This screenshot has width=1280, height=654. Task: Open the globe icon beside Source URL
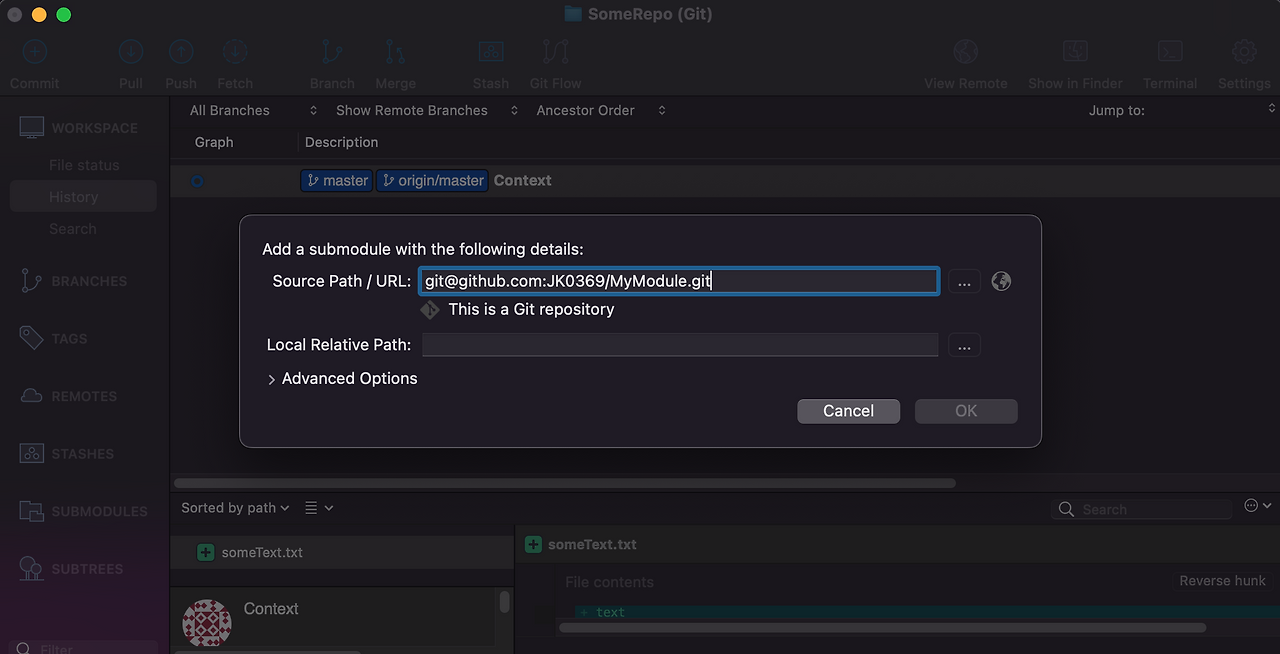click(1001, 281)
